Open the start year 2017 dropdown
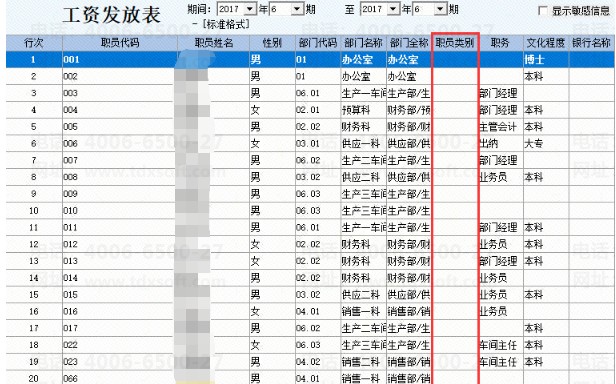 [250, 9]
